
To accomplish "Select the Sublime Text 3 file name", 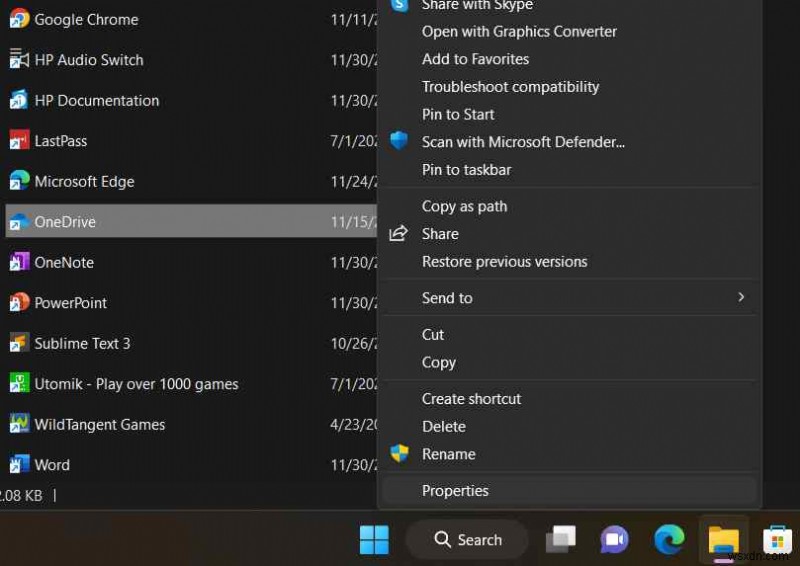I will [x=82, y=343].
